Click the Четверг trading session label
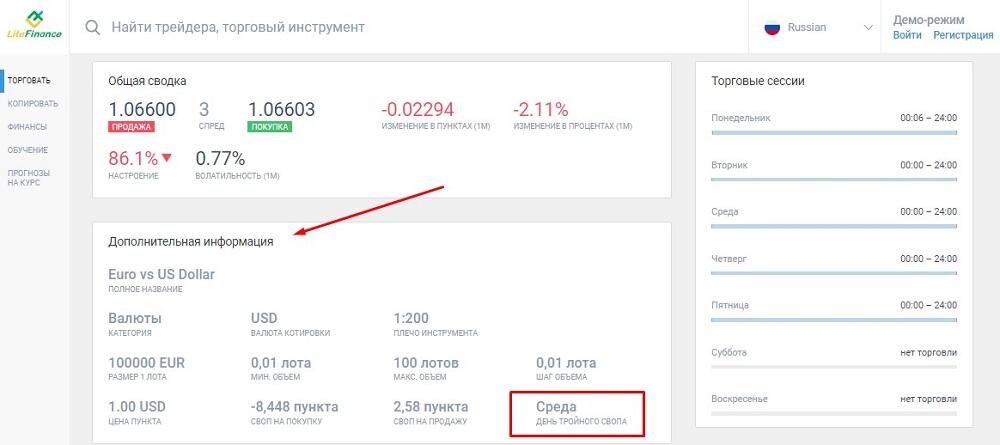The height and width of the screenshot is (445, 1000). [728, 259]
